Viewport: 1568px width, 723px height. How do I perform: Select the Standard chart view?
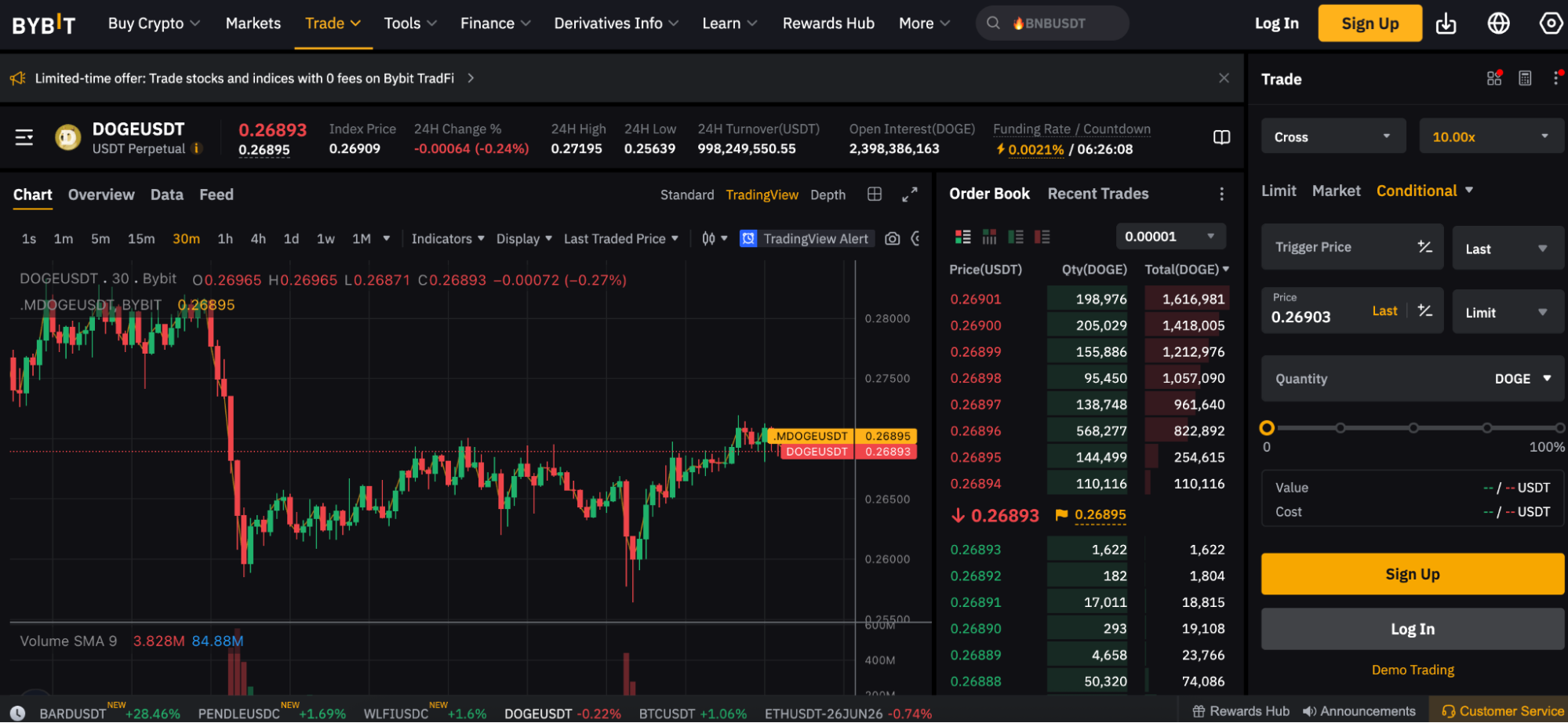687,194
